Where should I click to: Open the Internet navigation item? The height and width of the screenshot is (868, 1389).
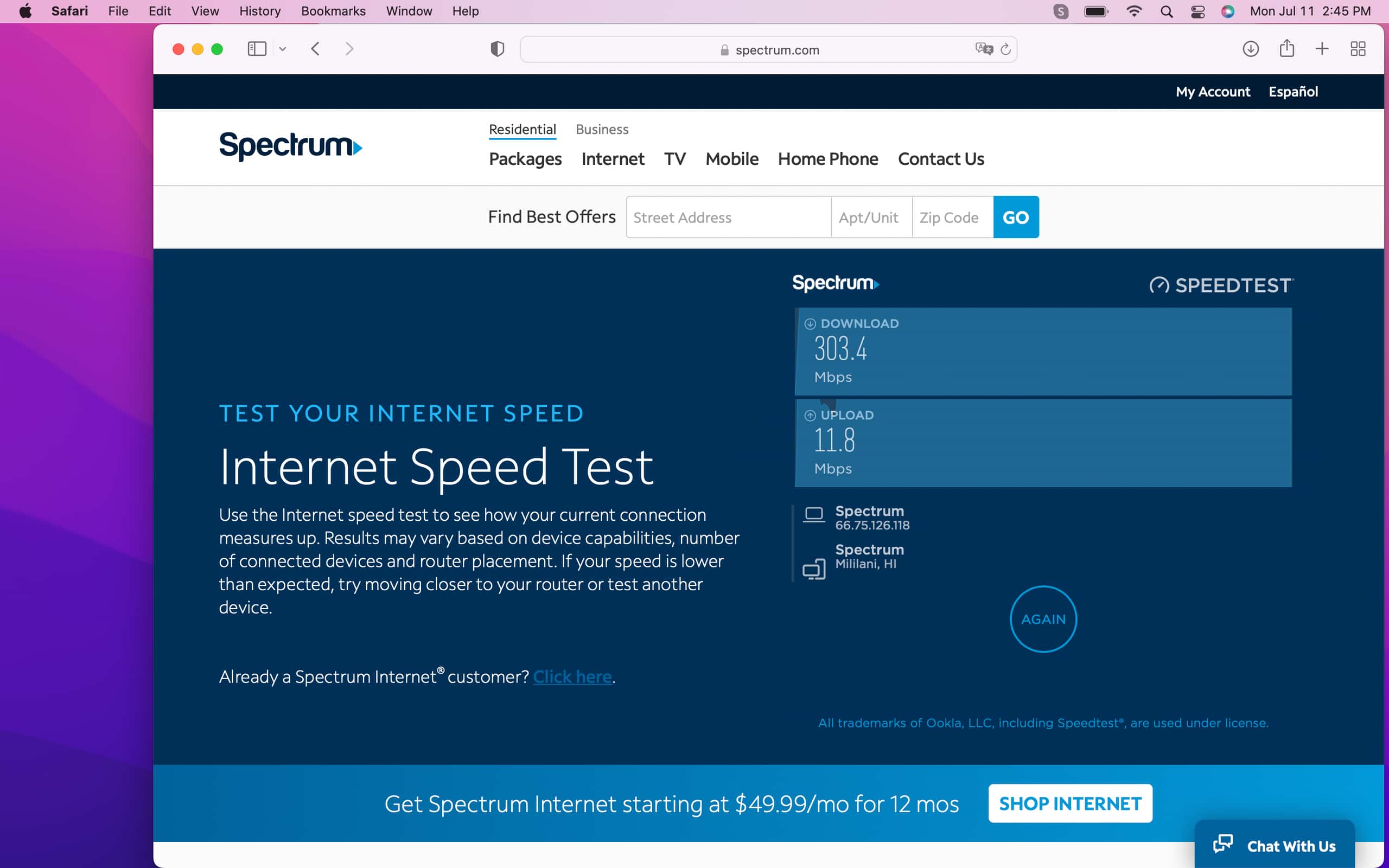pyautogui.click(x=613, y=159)
